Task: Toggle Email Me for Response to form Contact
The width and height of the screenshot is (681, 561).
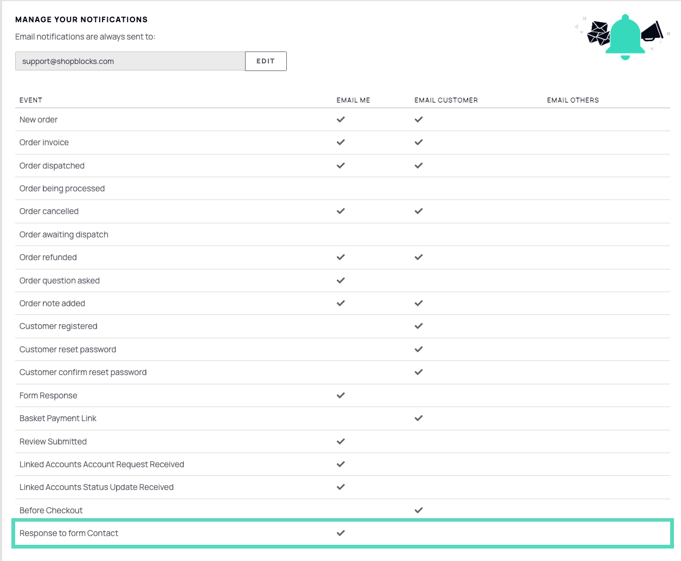Action: (341, 533)
